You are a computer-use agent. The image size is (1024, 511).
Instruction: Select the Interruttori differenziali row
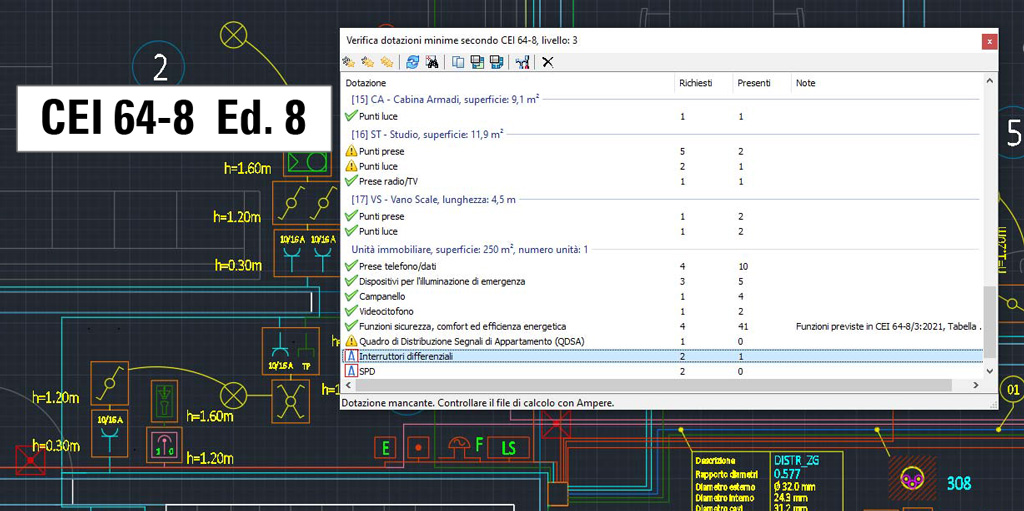661,356
